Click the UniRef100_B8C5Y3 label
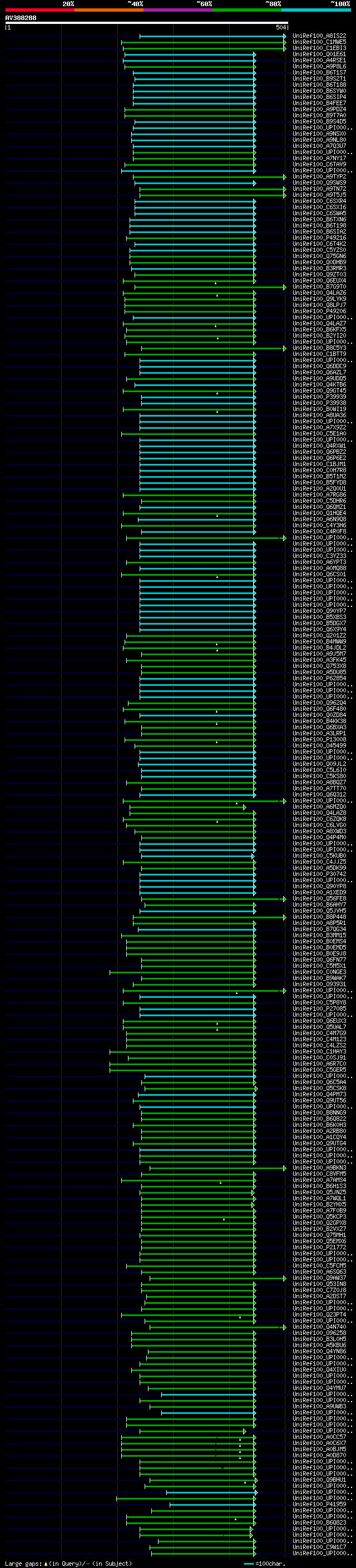 [x=319, y=348]
